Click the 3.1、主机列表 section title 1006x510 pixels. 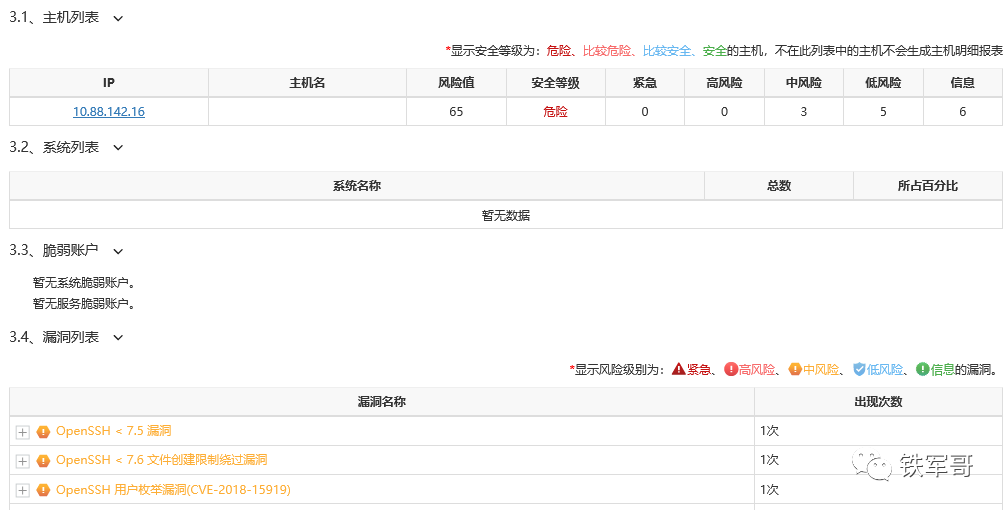click(54, 17)
